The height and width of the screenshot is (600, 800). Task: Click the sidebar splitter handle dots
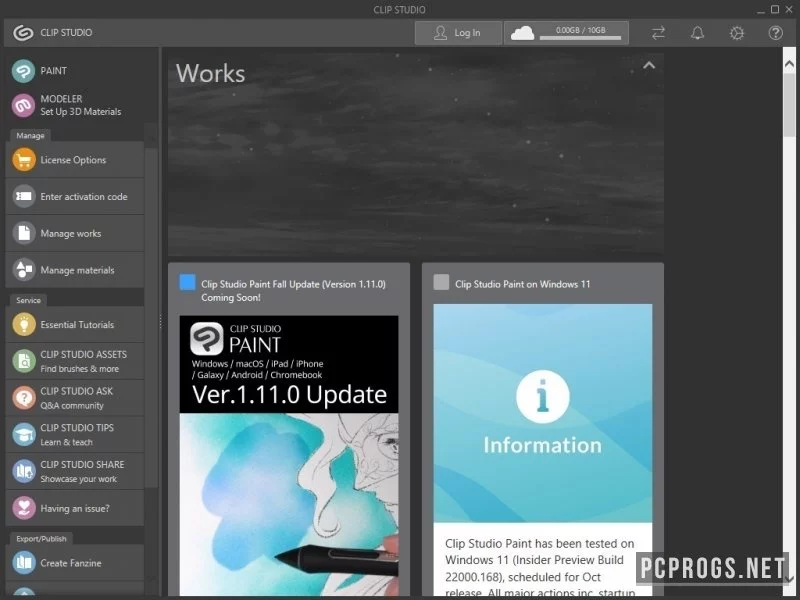coord(160,321)
